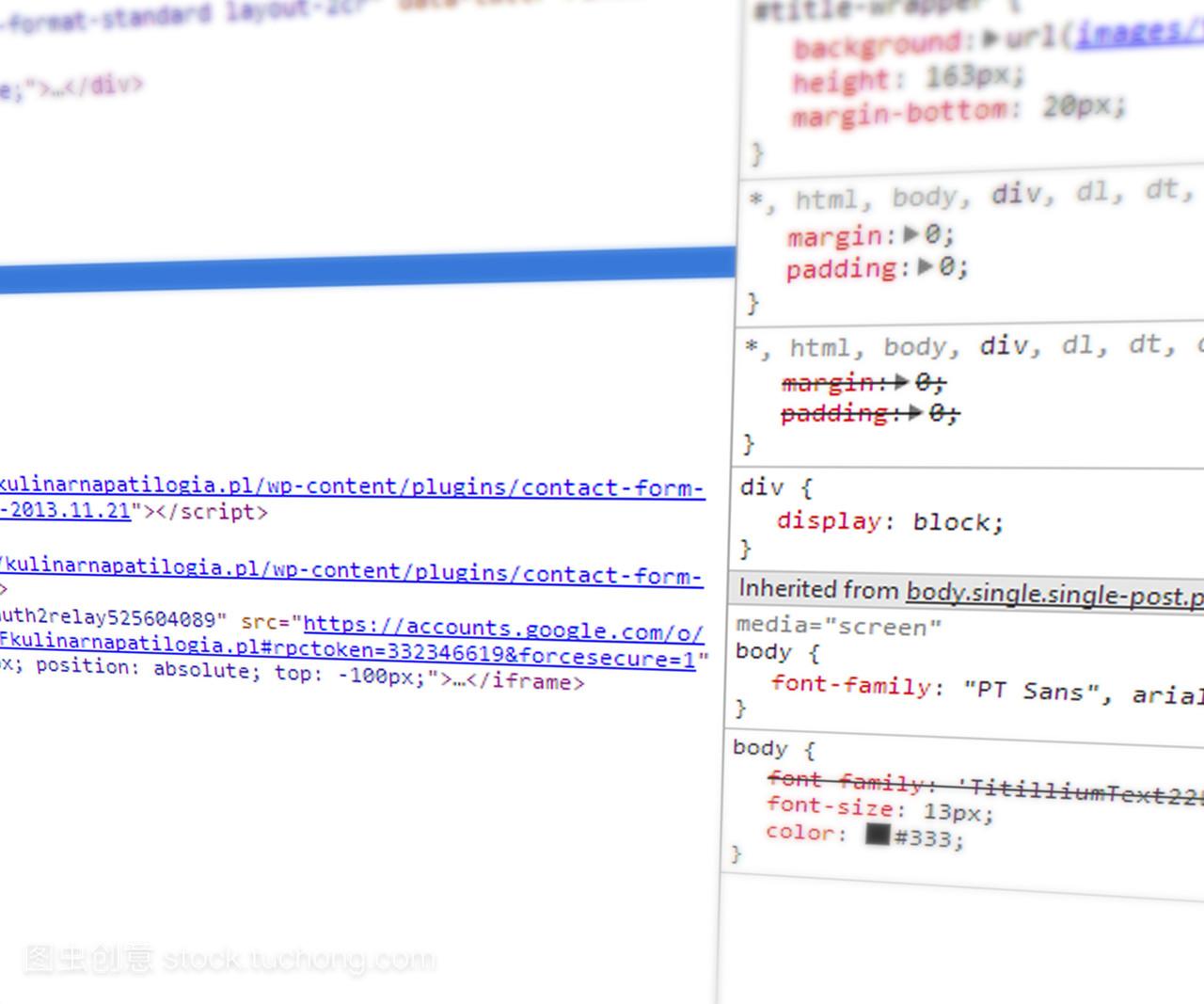Image resolution: width=1204 pixels, height=1004 pixels.
Task: Open the rpctoken=332346619 URL link
Action: [x=348, y=650]
